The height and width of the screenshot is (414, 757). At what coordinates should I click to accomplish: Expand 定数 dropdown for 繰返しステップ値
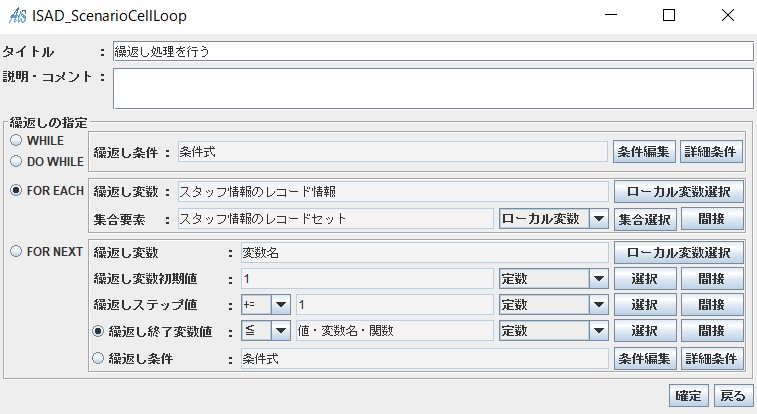pyautogui.click(x=554, y=305)
